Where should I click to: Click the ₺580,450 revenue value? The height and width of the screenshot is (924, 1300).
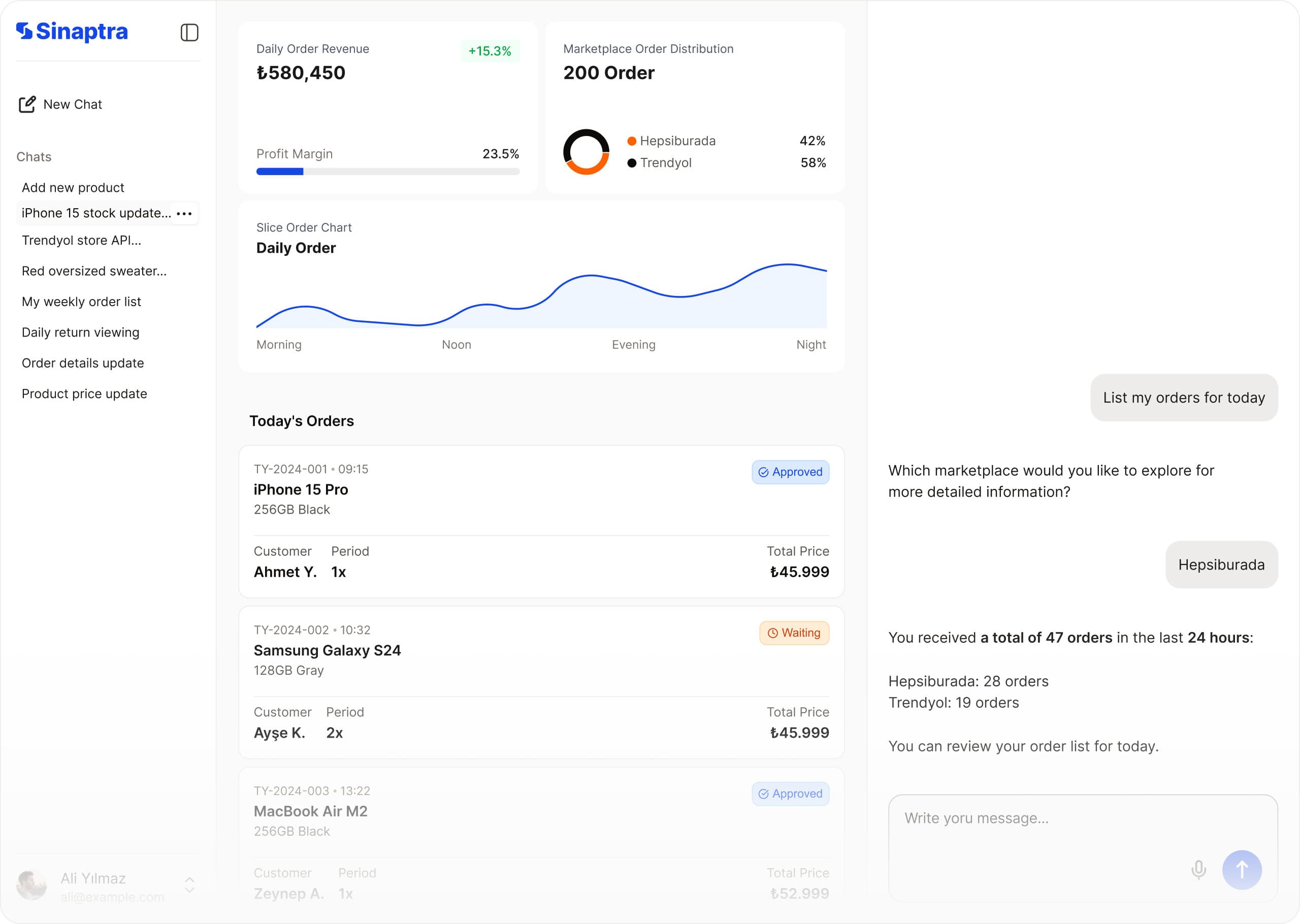pos(301,73)
